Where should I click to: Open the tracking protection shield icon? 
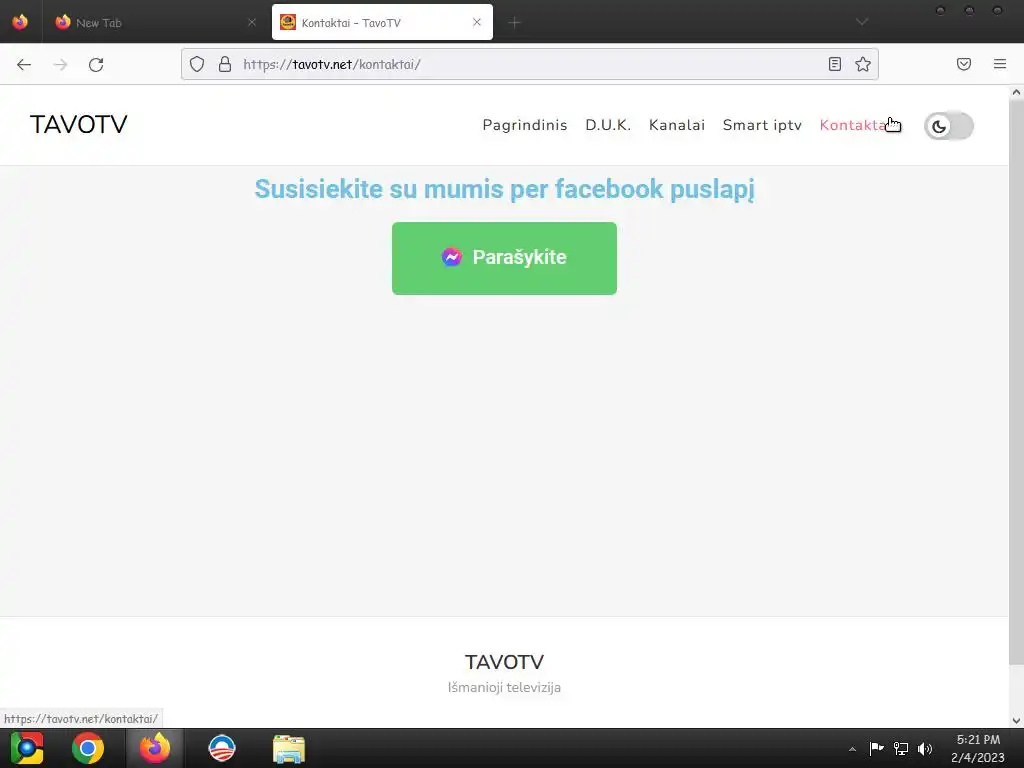click(x=197, y=64)
